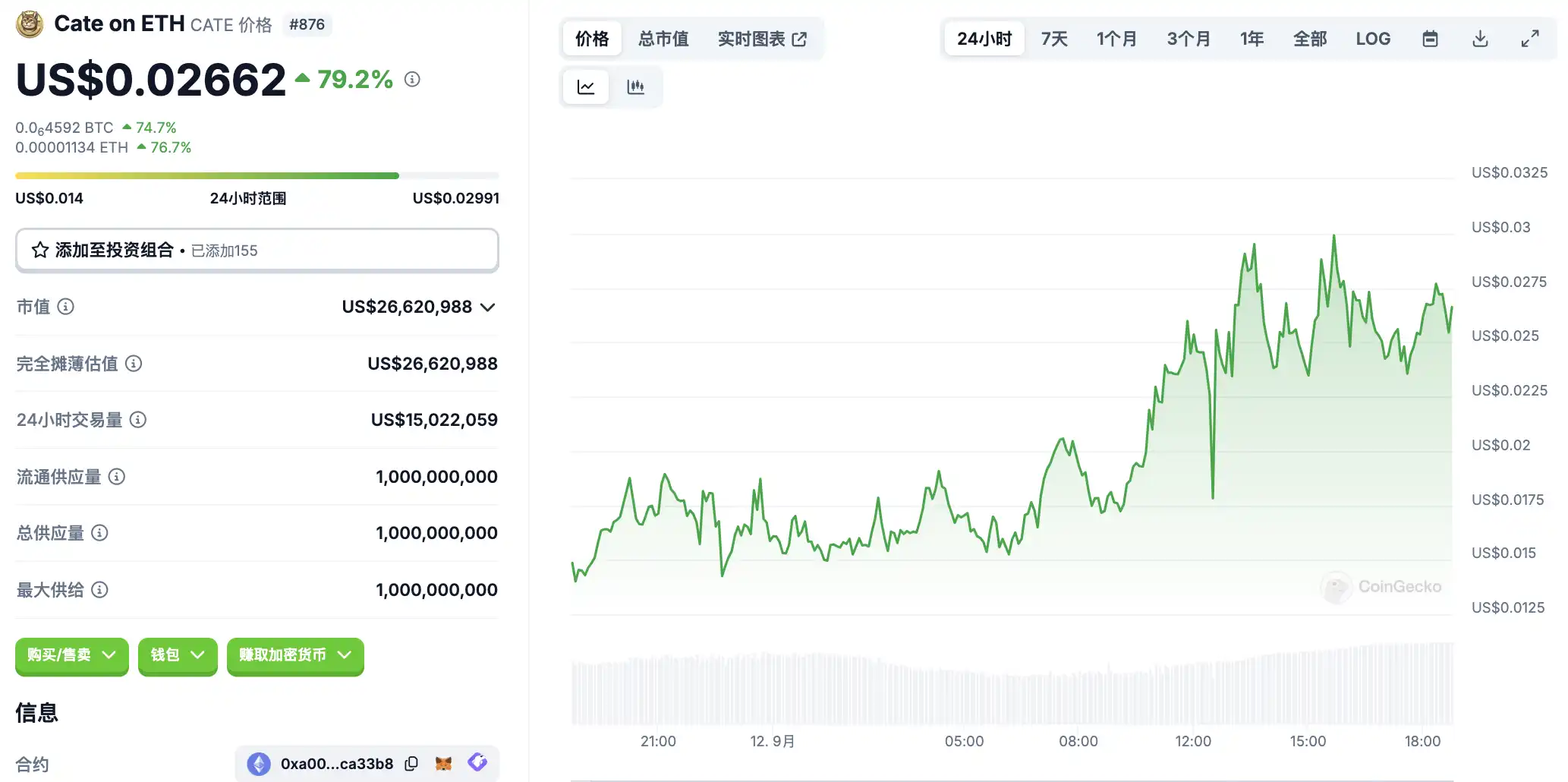Click the info icon next to 24小时交易量
The width and height of the screenshot is (1568, 782).
(x=138, y=420)
